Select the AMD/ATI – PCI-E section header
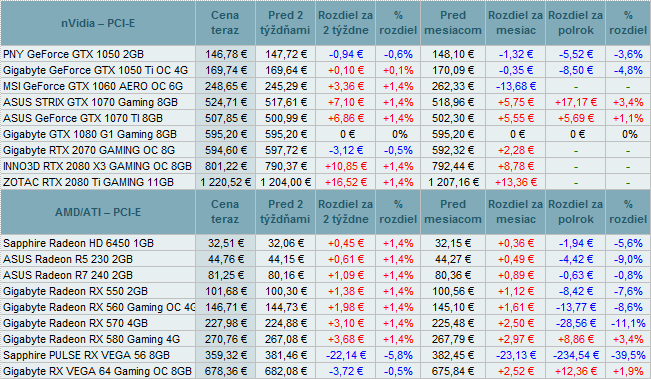 (x=98, y=212)
